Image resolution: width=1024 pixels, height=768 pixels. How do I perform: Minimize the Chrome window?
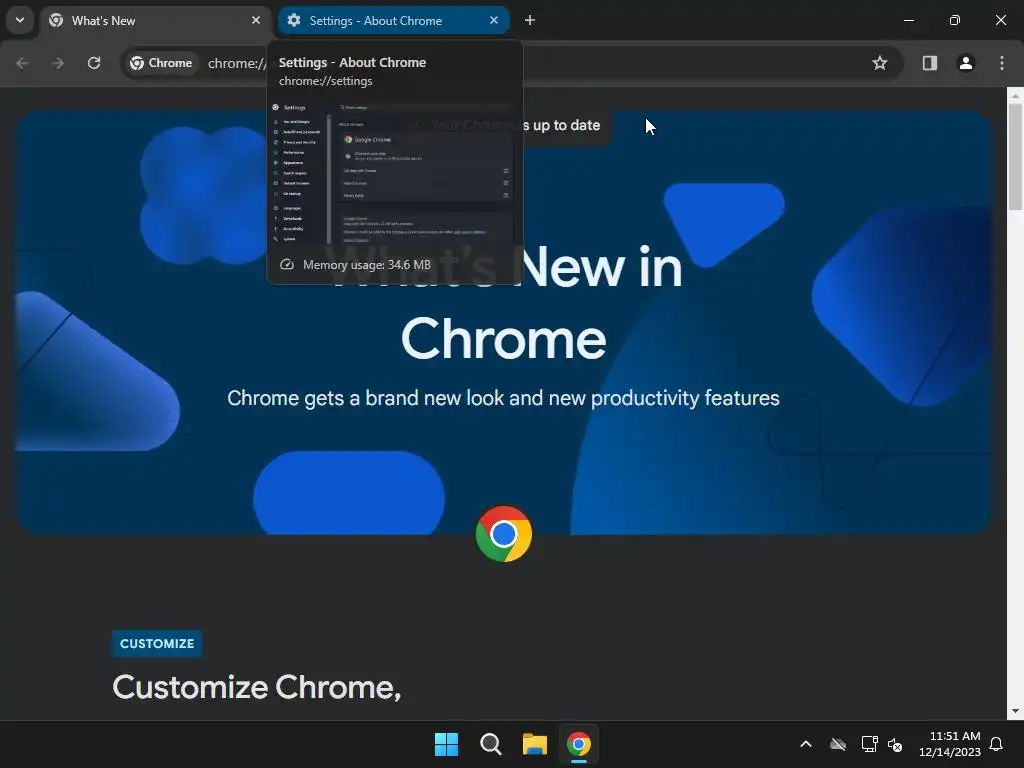[x=908, y=20]
